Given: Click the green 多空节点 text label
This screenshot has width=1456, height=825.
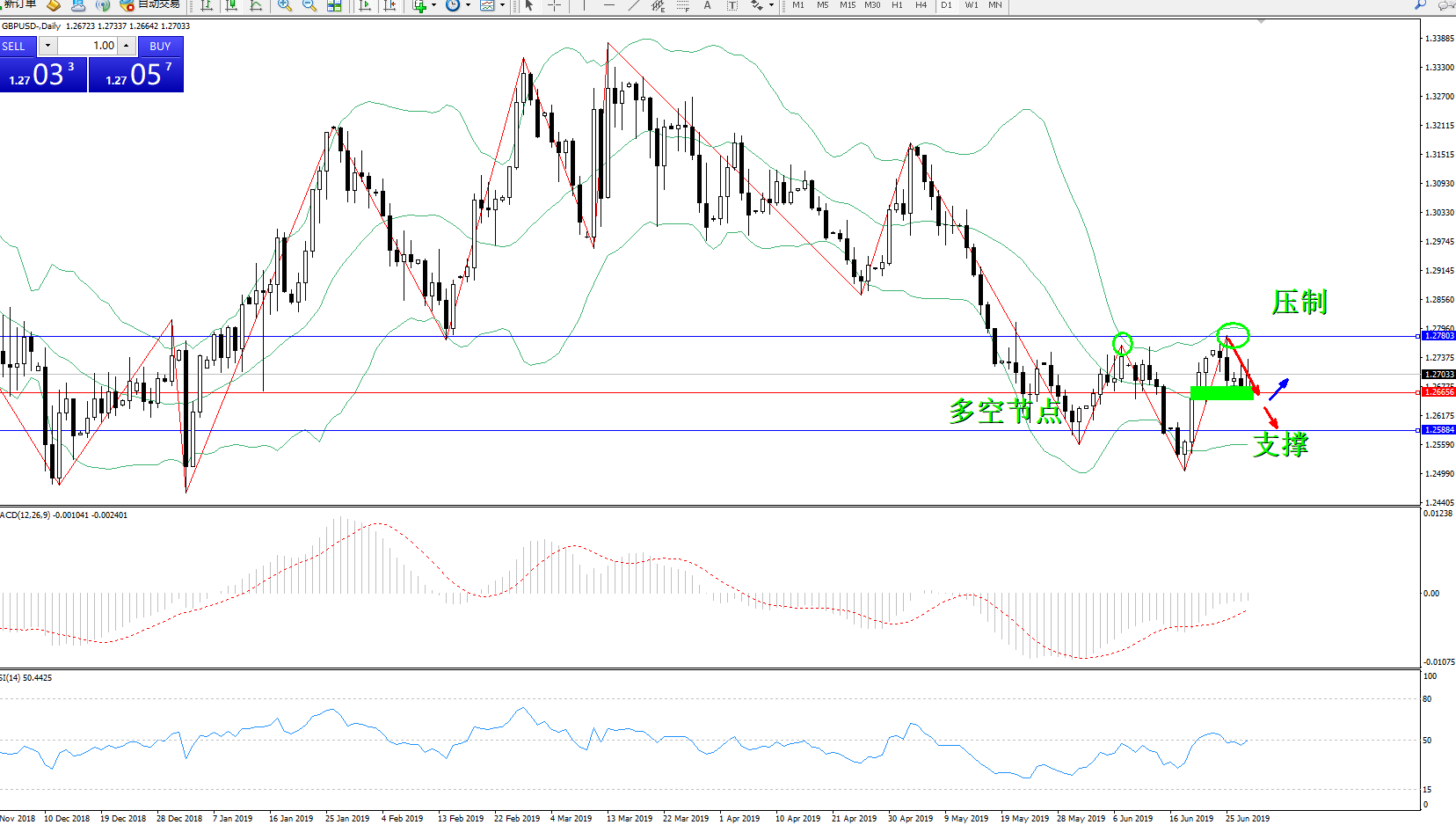Looking at the screenshot, I should coord(1006,411).
